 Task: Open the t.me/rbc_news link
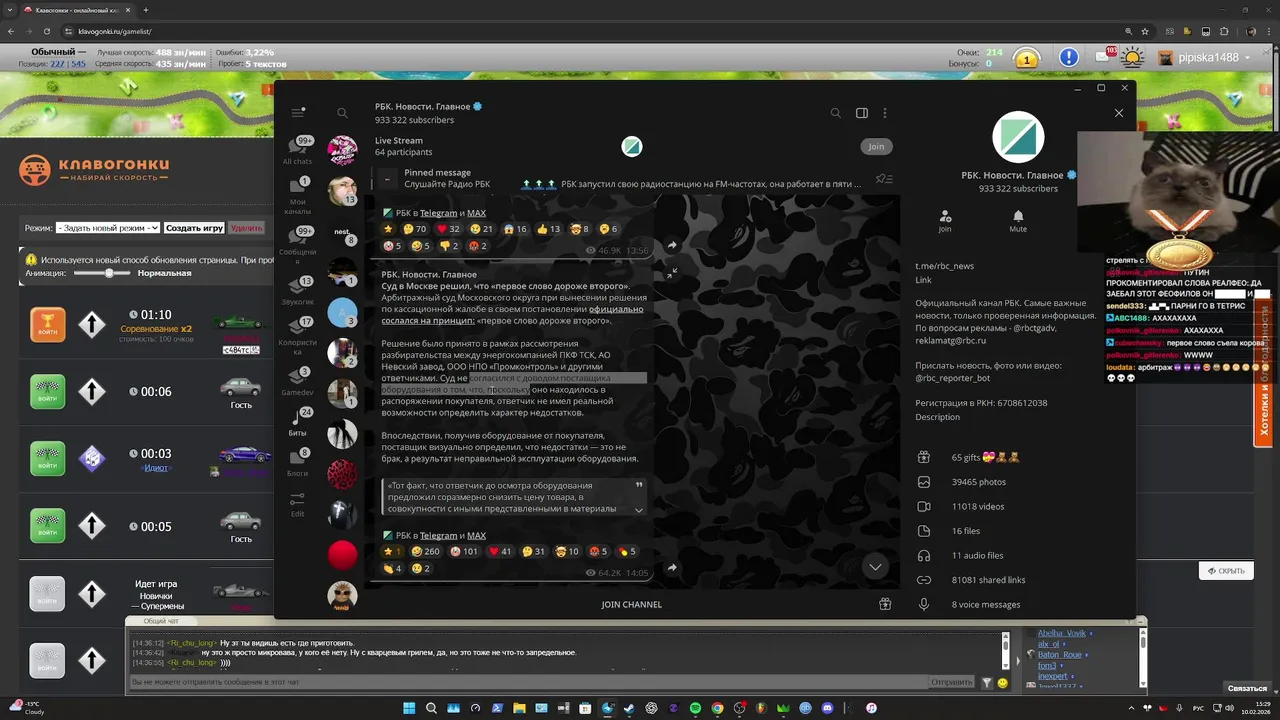(x=944, y=266)
